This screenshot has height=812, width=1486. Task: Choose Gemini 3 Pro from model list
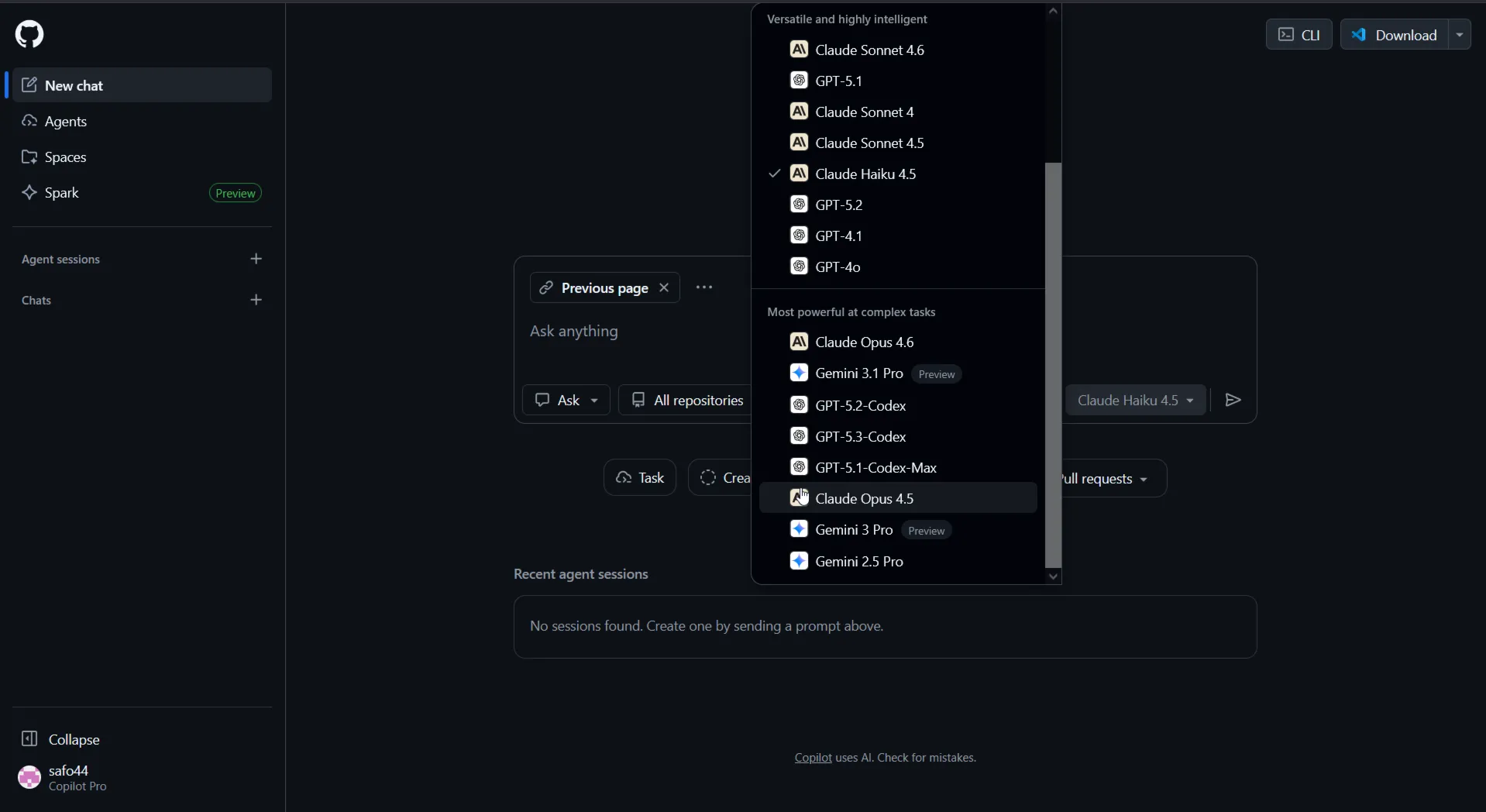(898, 530)
